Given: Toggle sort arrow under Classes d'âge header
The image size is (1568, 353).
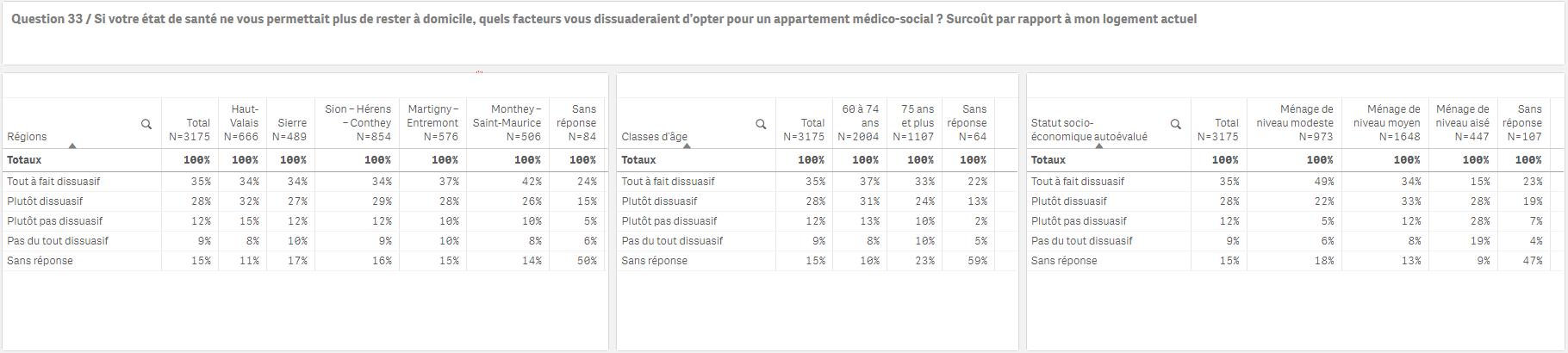Looking at the screenshot, I should pos(687,146).
